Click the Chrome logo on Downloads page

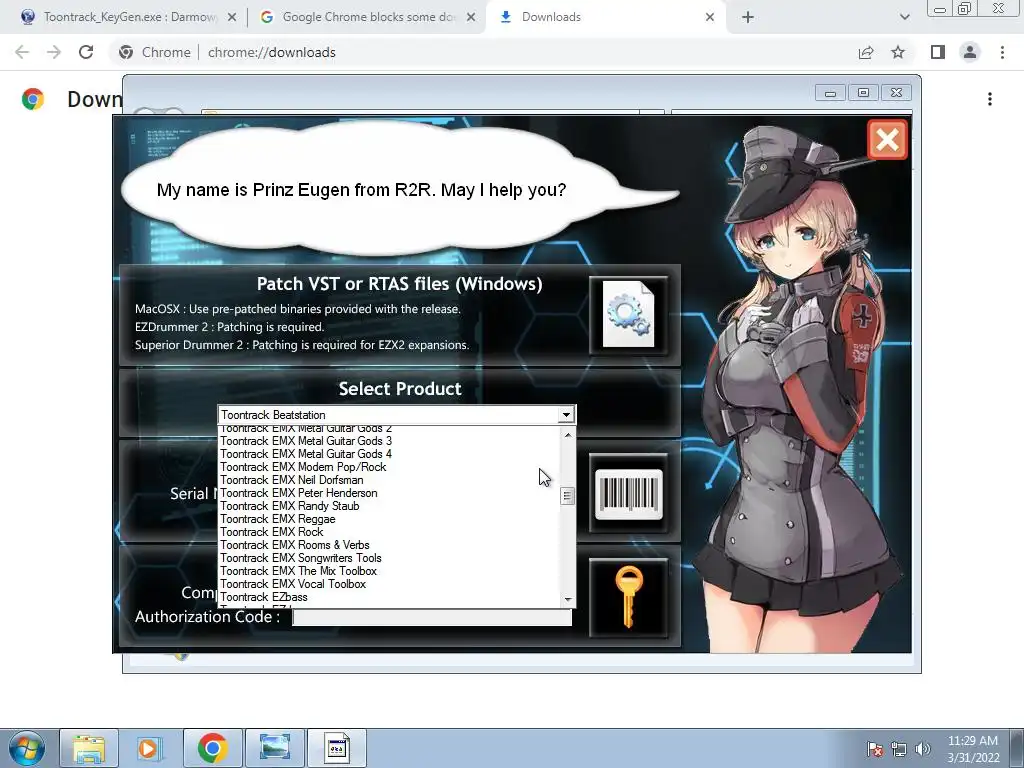point(33,99)
